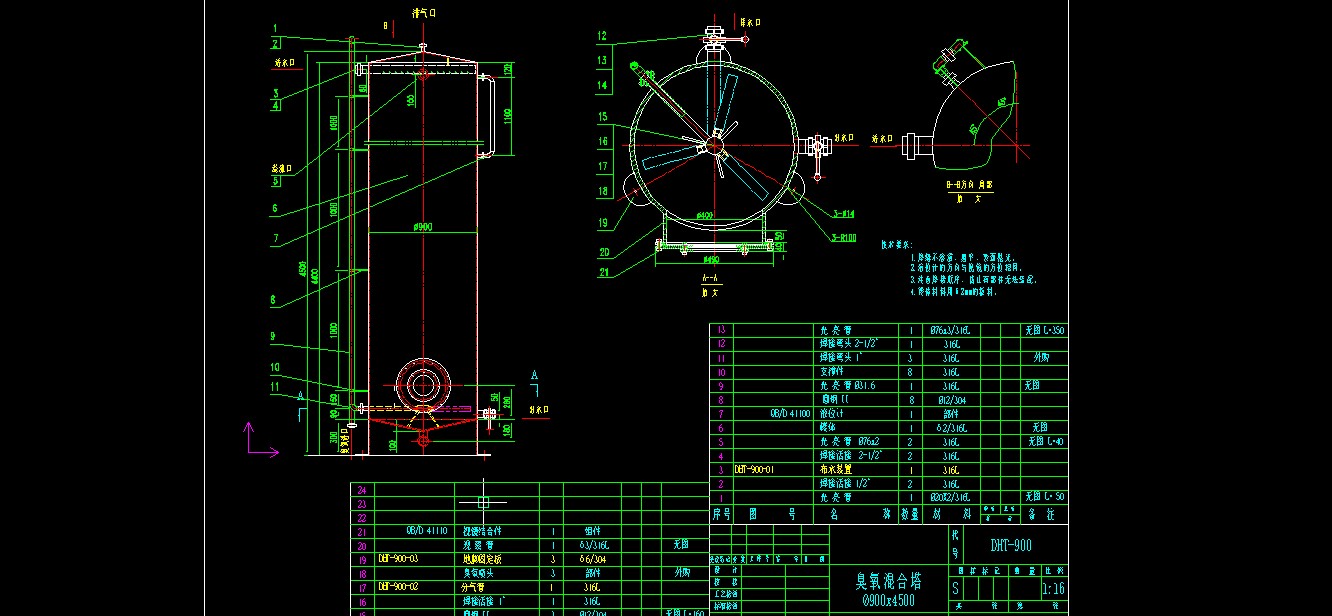
Task: Click the "S" stage mark in the title block
Action: point(957,589)
